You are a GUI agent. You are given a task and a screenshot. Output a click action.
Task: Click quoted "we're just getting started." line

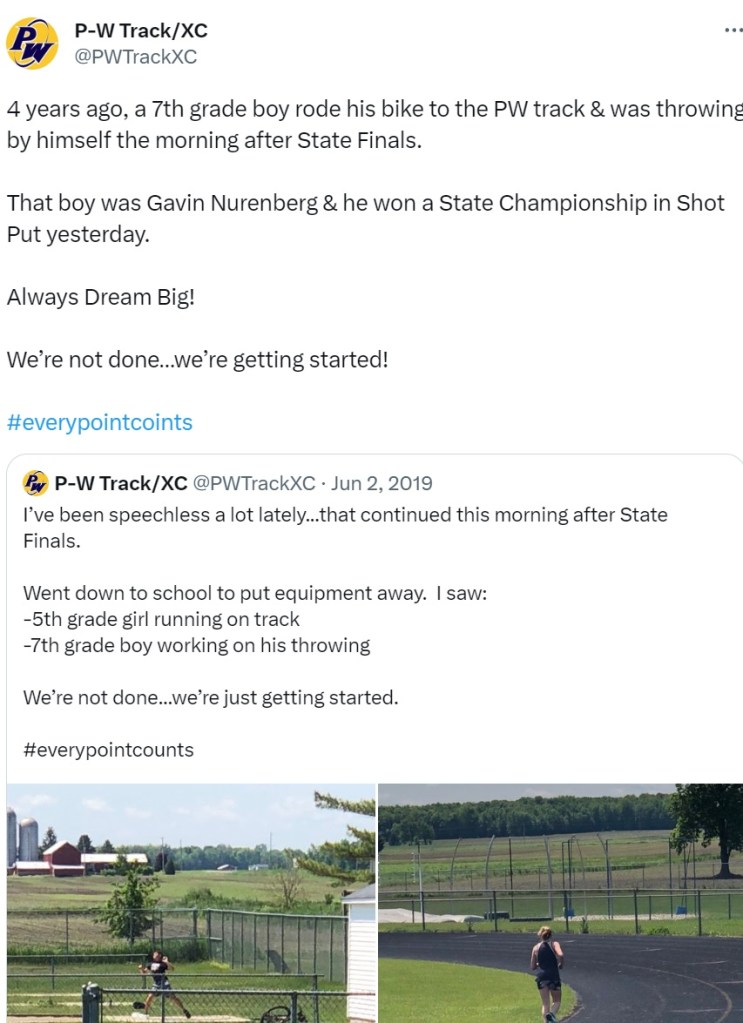tap(210, 697)
